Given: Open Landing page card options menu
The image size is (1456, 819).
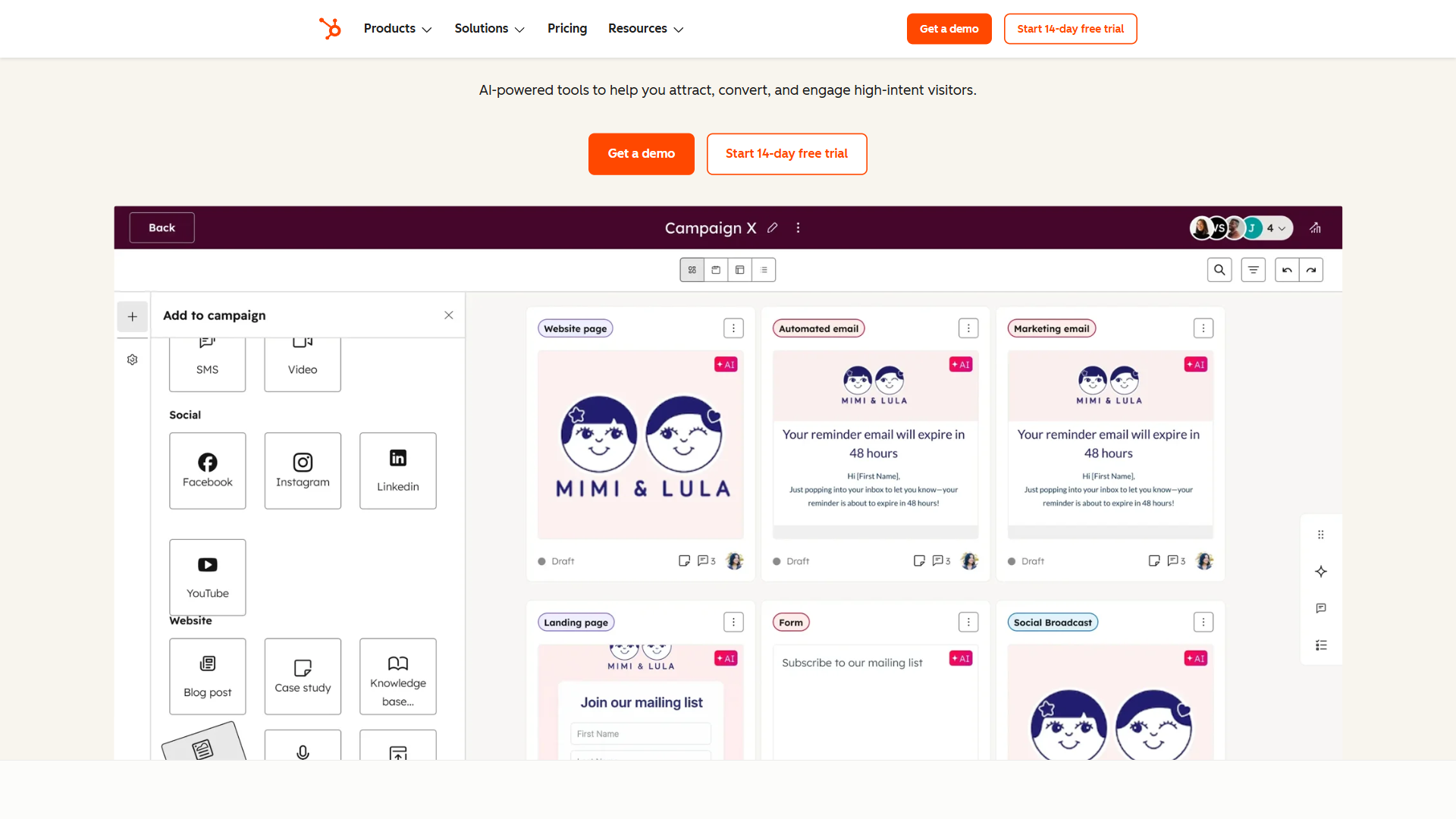Looking at the screenshot, I should click(x=733, y=623).
